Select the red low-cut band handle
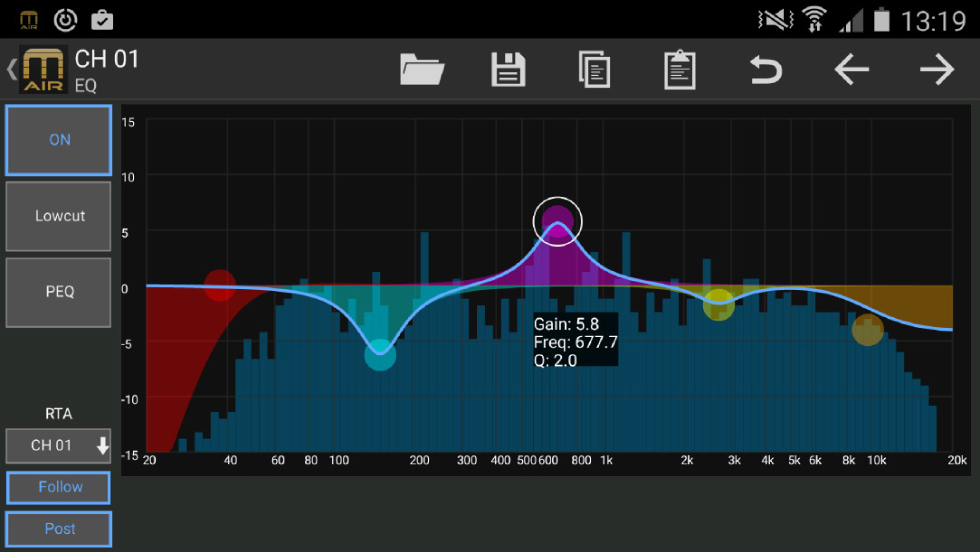 pos(220,286)
